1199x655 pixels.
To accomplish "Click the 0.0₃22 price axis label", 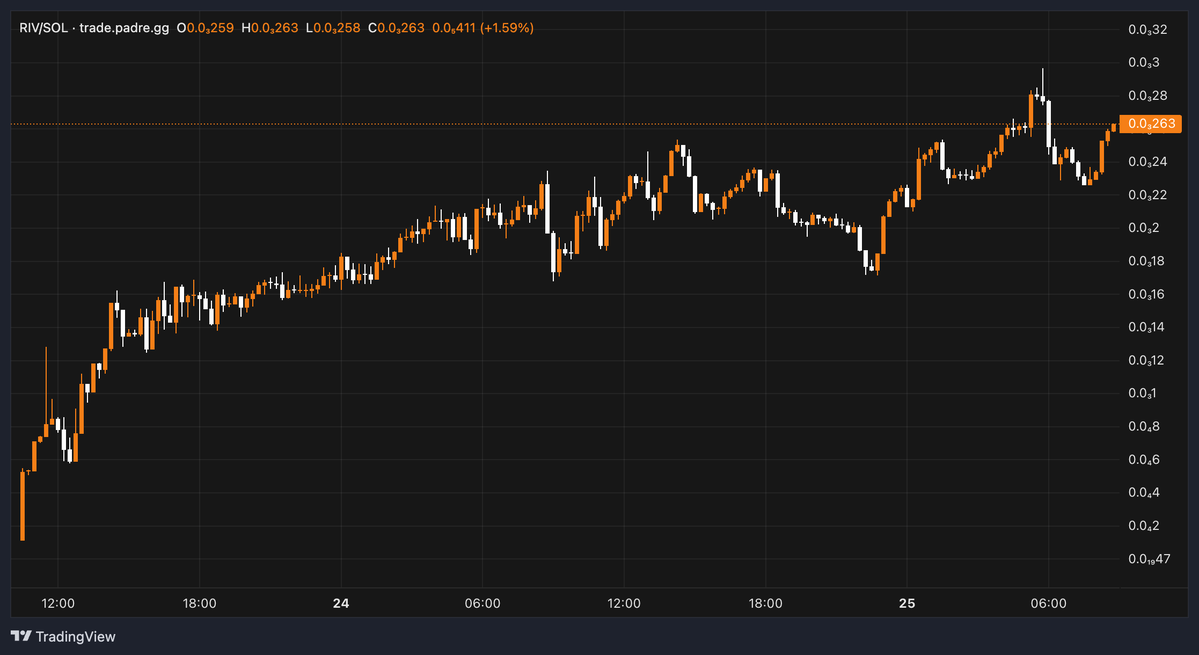I will 1148,195.
